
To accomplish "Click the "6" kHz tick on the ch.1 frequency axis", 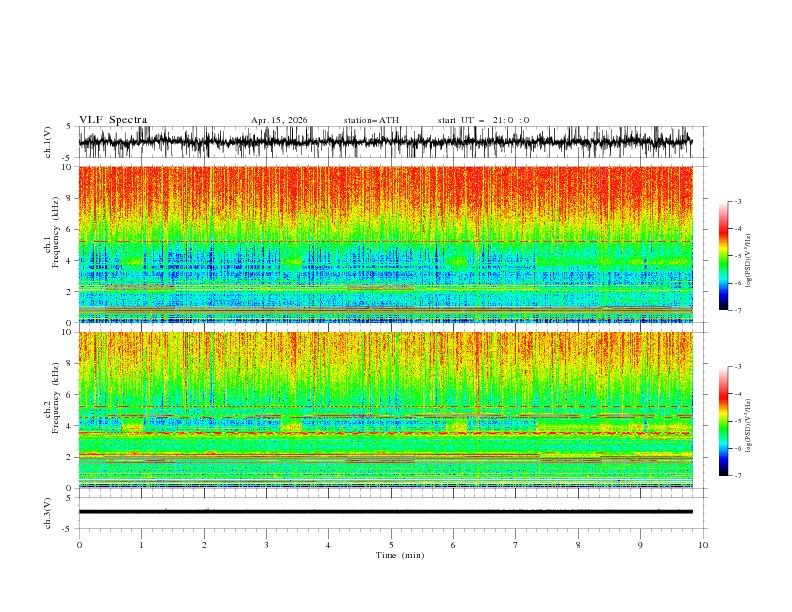I will 69,229.
